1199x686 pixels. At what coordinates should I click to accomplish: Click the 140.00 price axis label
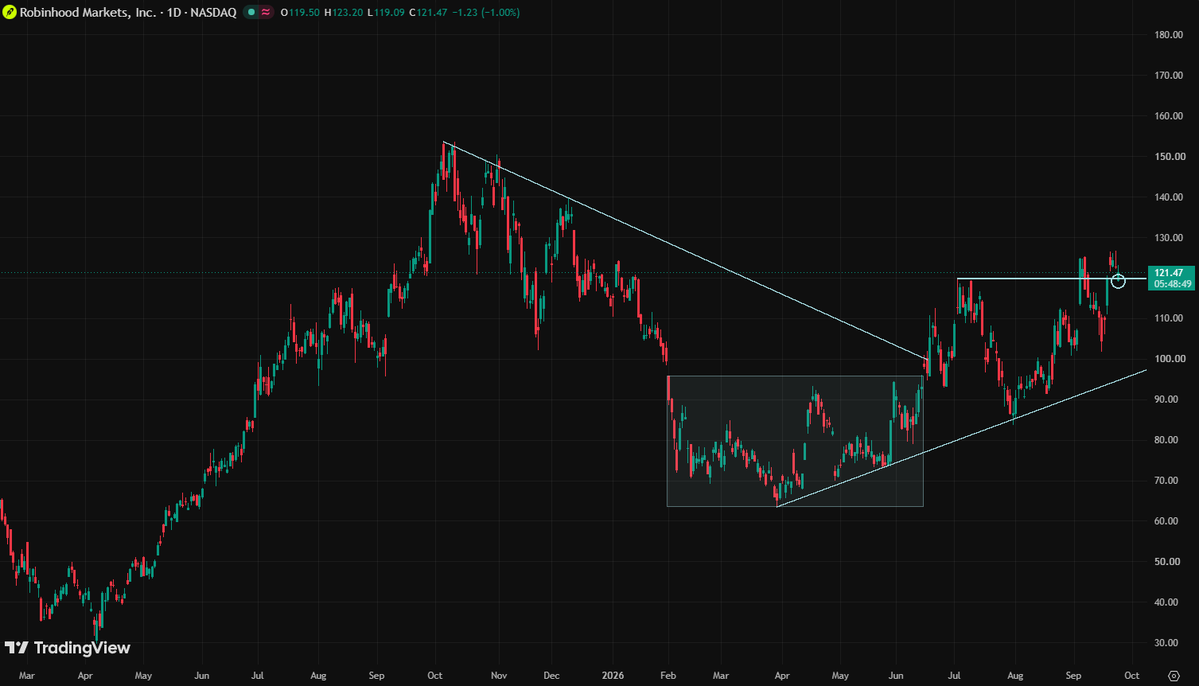1168,197
